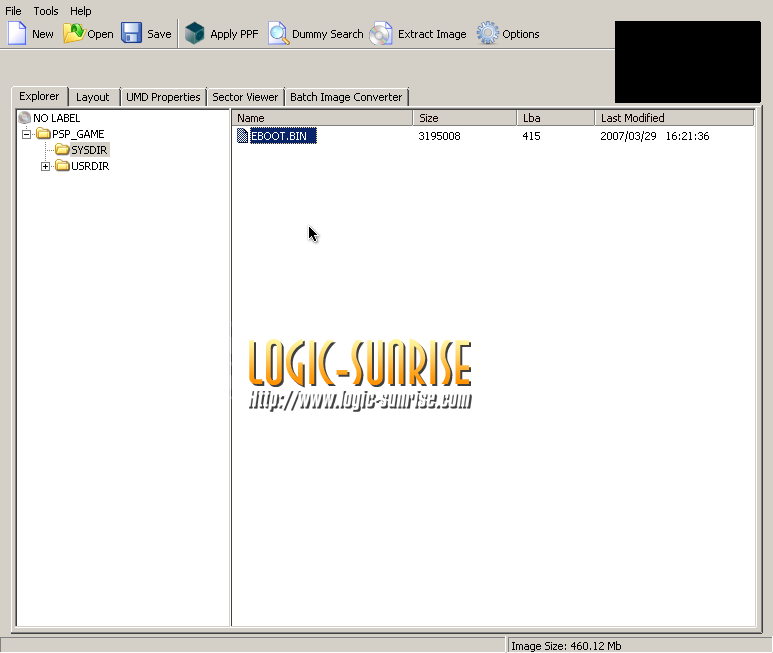Select the USRDIR folder label in tree
Screen dimensions: 773x653
[x=90, y=166]
